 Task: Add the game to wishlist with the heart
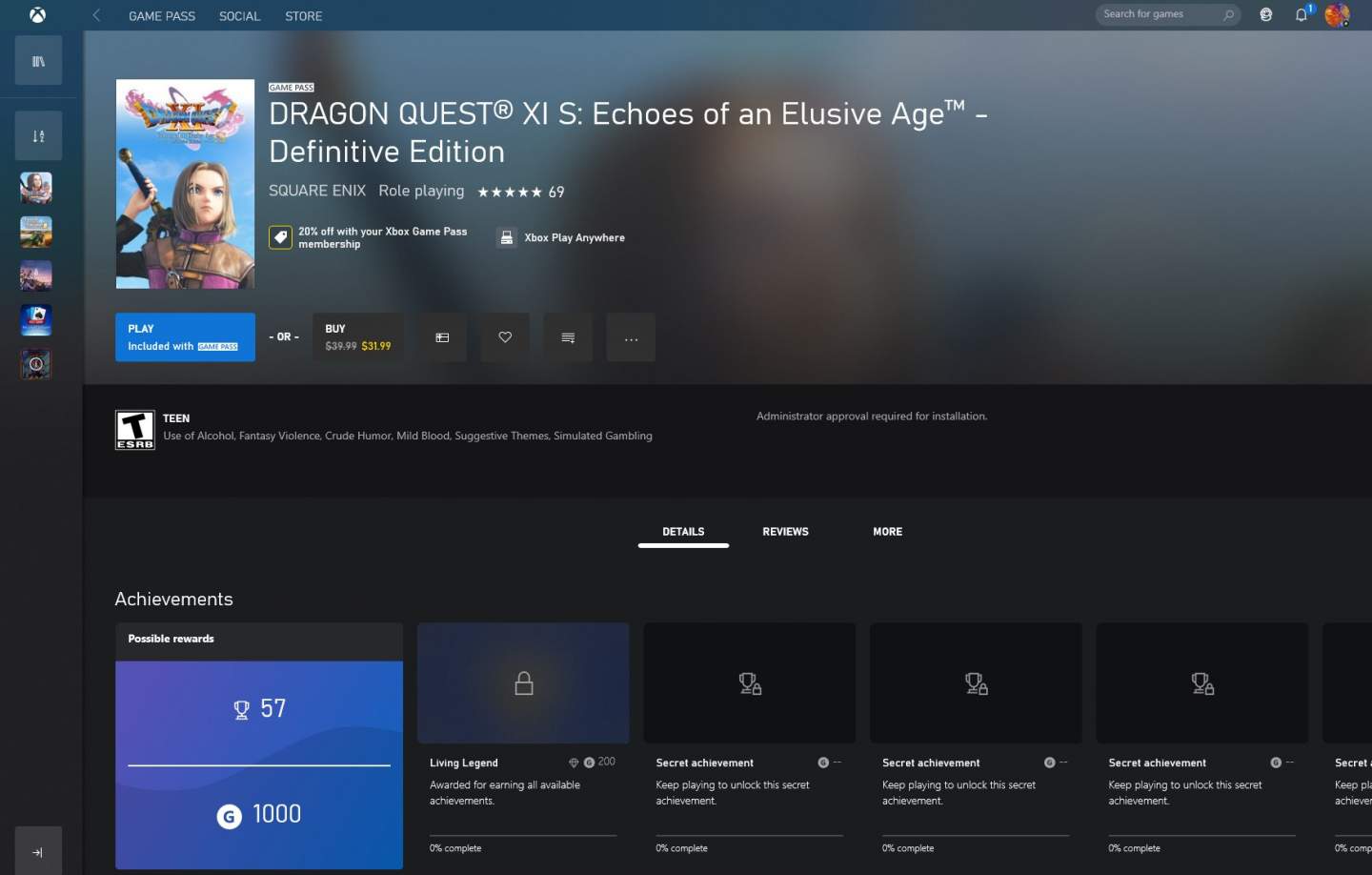click(505, 337)
